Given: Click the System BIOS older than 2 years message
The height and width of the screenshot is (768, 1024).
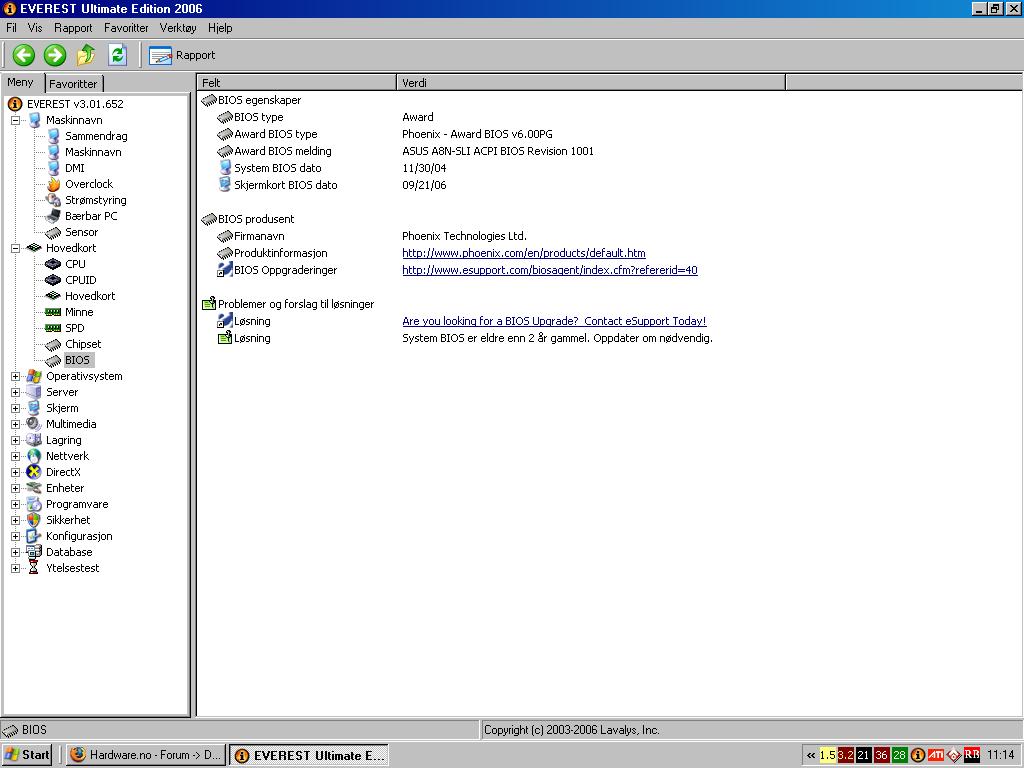Looking at the screenshot, I should [x=557, y=338].
